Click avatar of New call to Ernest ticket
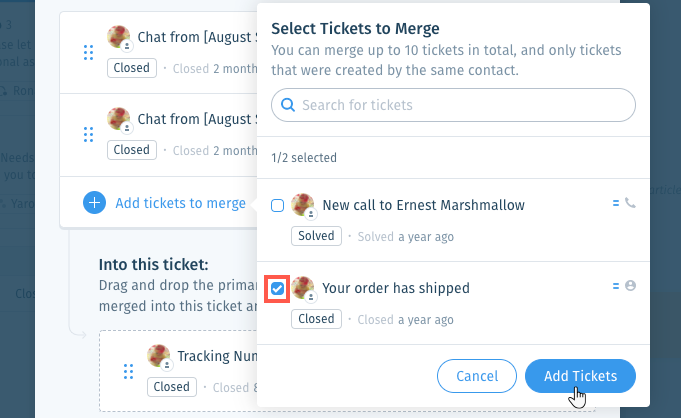 [303, 205]
